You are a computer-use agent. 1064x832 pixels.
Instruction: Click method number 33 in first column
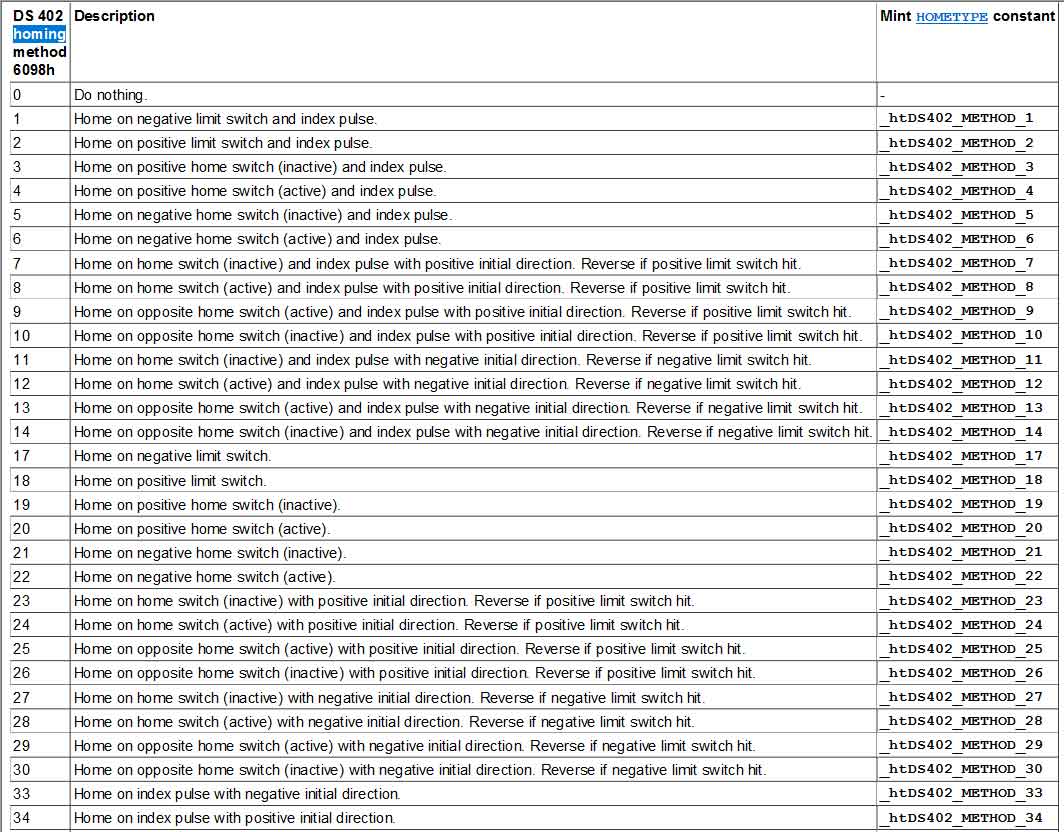(x=22, y=794)
